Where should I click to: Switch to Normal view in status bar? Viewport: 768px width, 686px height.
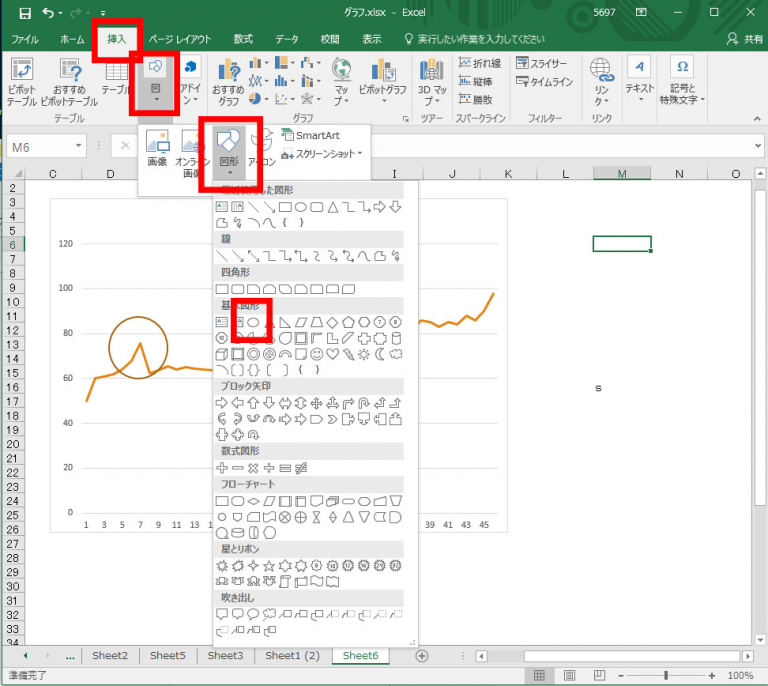(x=539, y=675)
